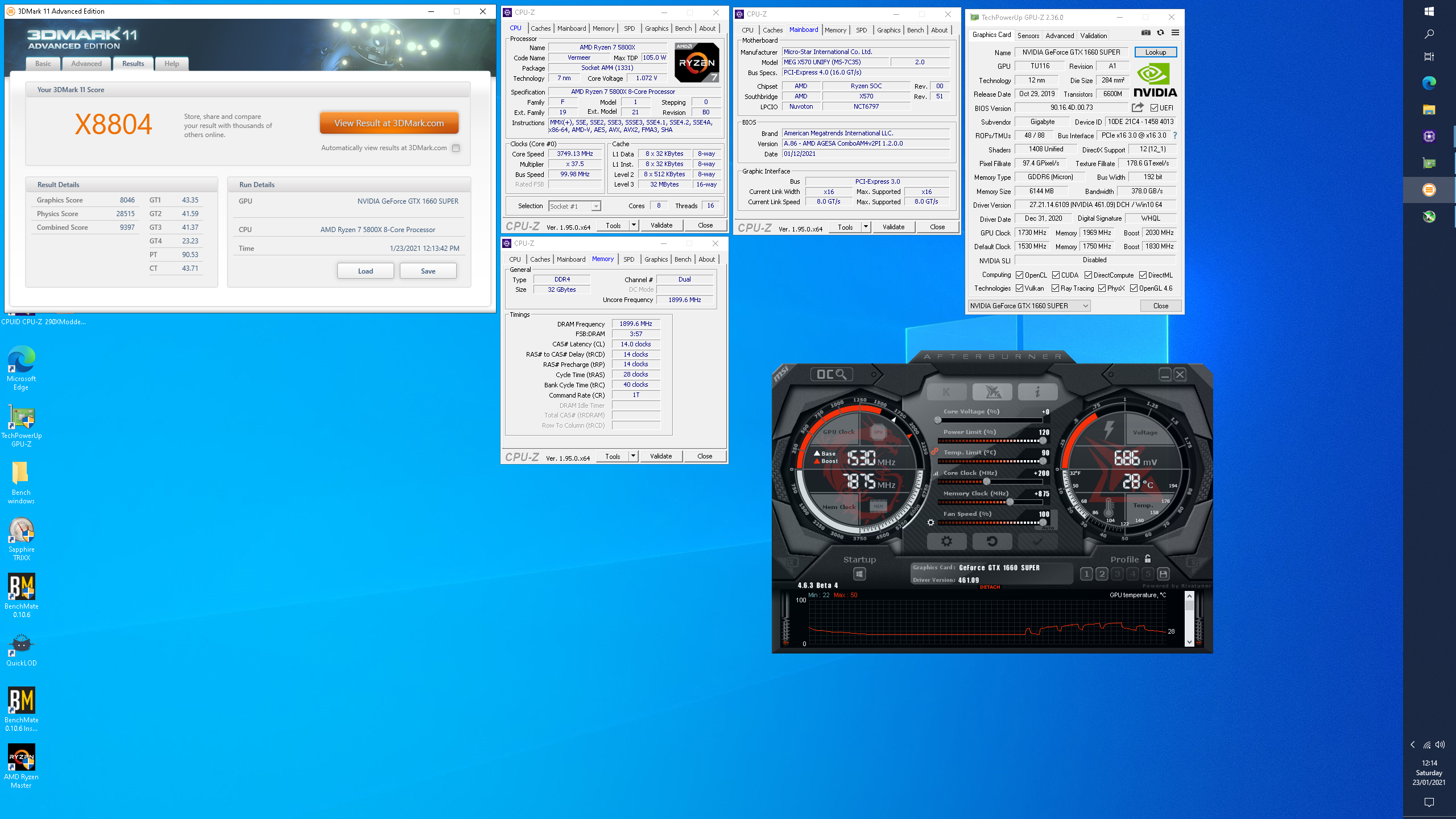Image resolution: width=1456 pixels, height=819 pixels.
Task: Click Afterburner apply checkmark button
Action: (x=1037, y=541)
